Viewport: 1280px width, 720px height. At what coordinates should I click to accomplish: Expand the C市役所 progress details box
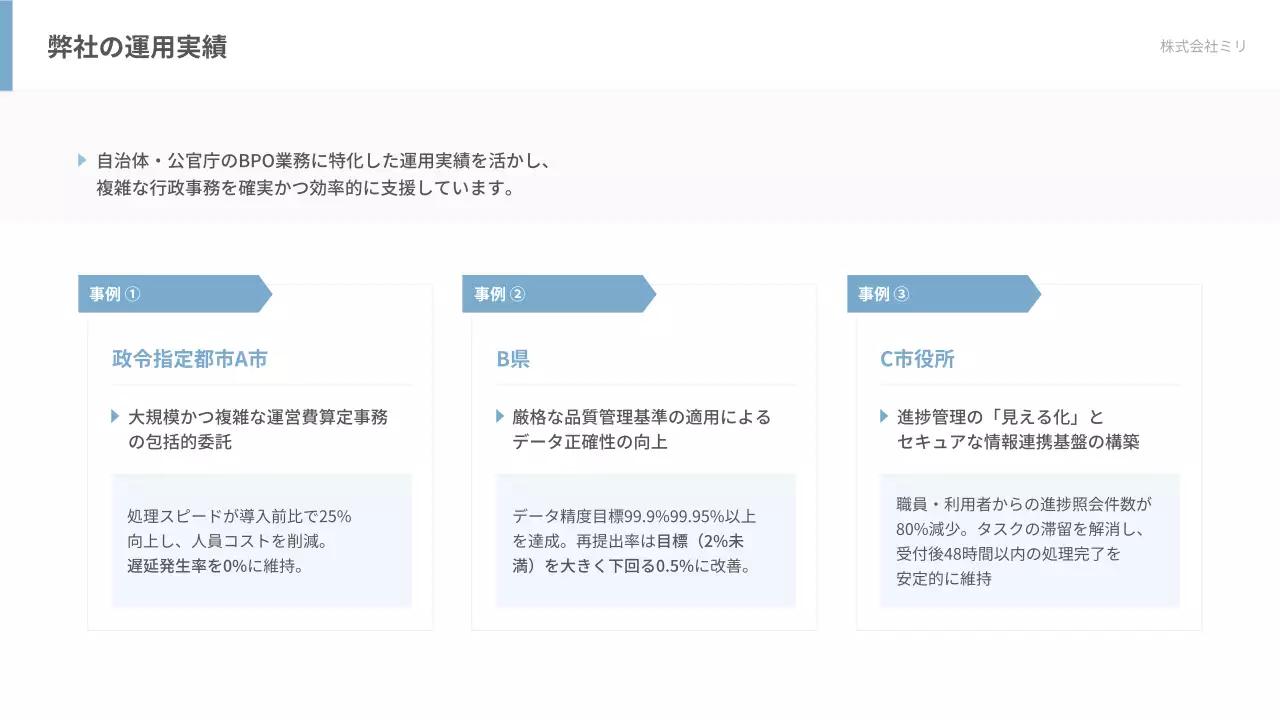pos(1030,540)
